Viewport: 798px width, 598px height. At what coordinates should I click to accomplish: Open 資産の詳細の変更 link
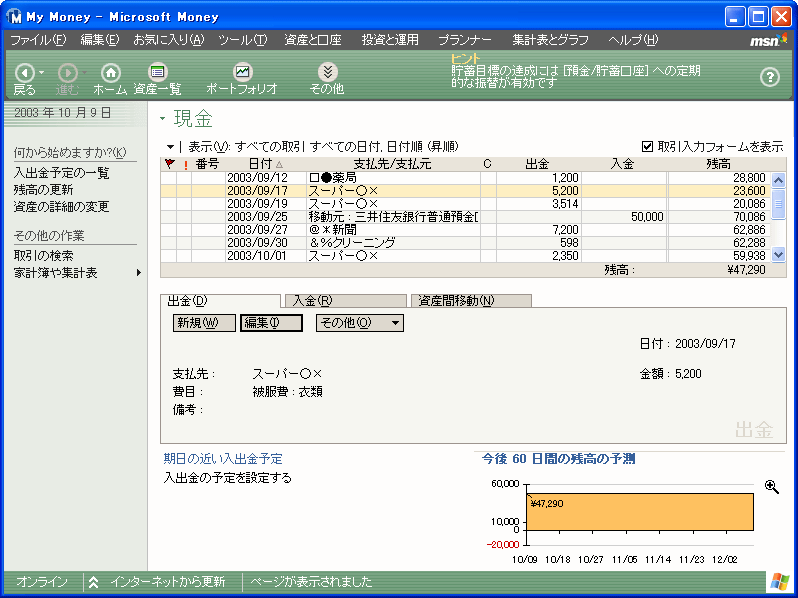pos(62,207)
